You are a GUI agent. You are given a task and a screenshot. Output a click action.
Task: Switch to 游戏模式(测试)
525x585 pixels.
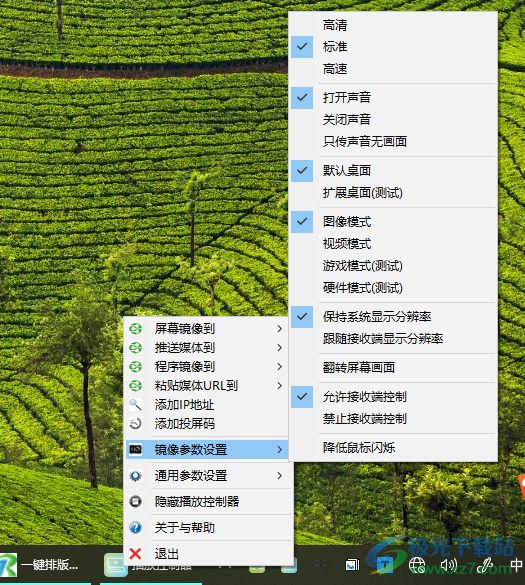(393, 266)
